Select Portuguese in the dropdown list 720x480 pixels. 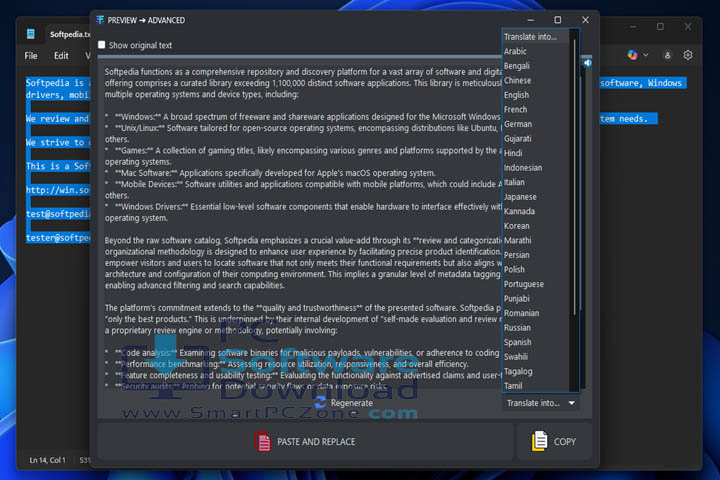pyautogui.click(x=523, y=284)
